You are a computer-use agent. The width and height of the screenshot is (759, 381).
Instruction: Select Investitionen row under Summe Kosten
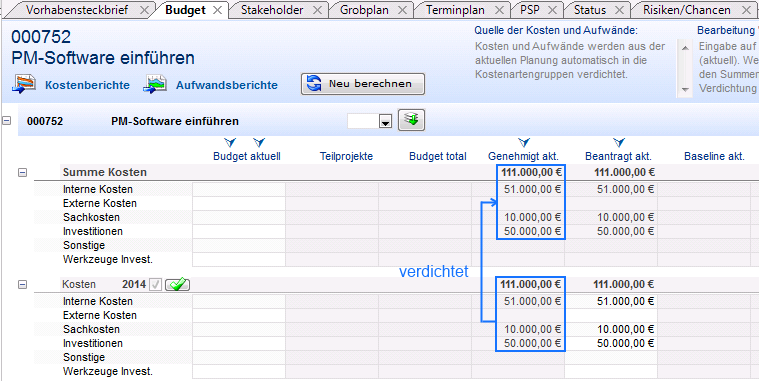coord(92,231)
